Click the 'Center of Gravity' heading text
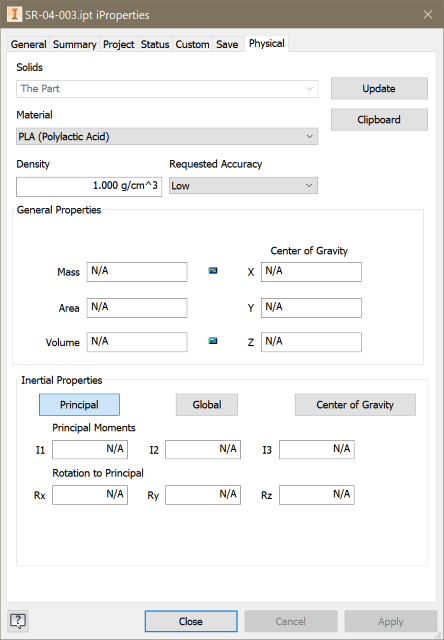The width and height of the screenshot is (444, 640). coord(309,251)
